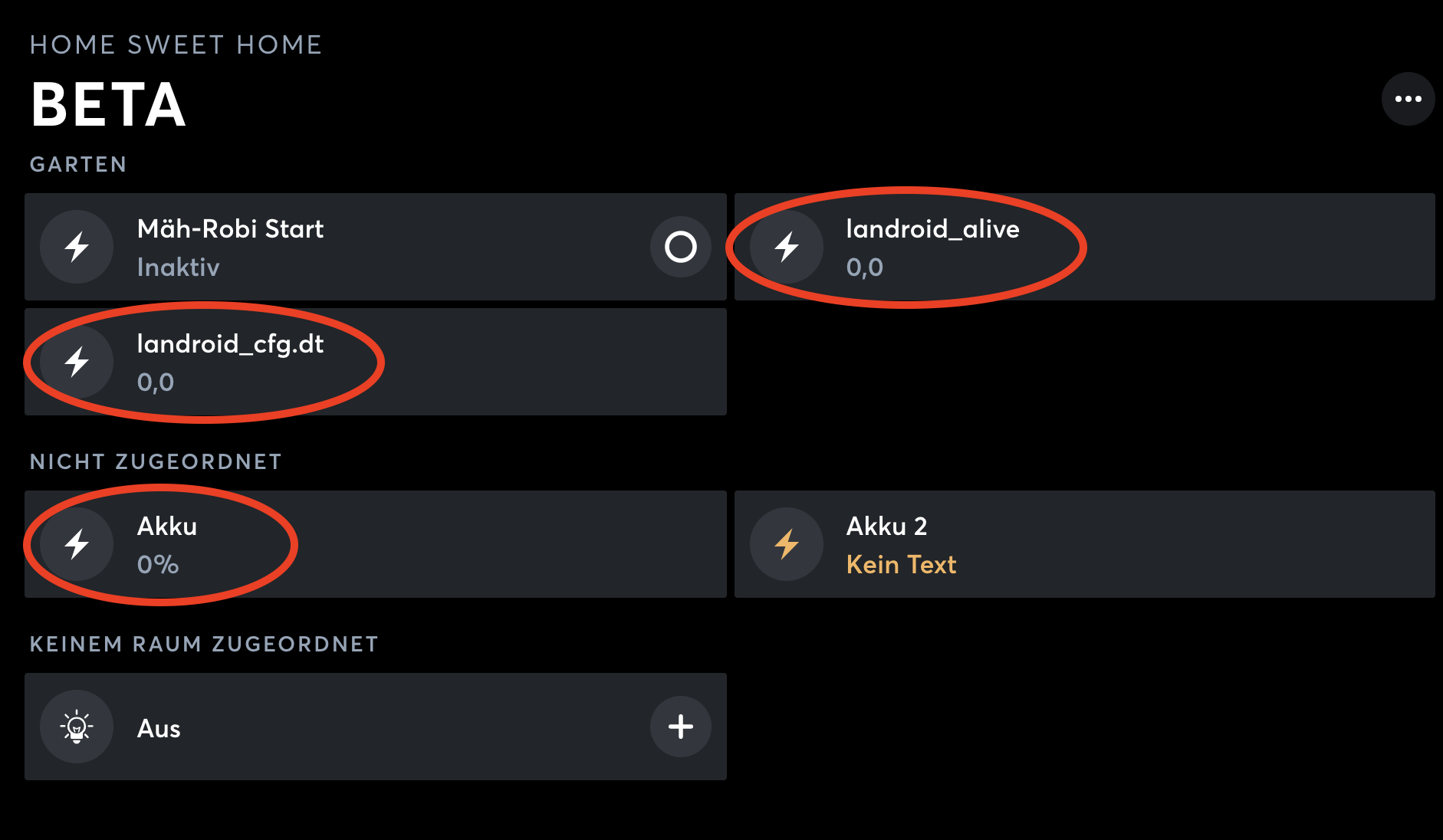The height and width of the screenshot is (840, 1443).
Task: Select the Akku 2 tile name
Action: 886,527
